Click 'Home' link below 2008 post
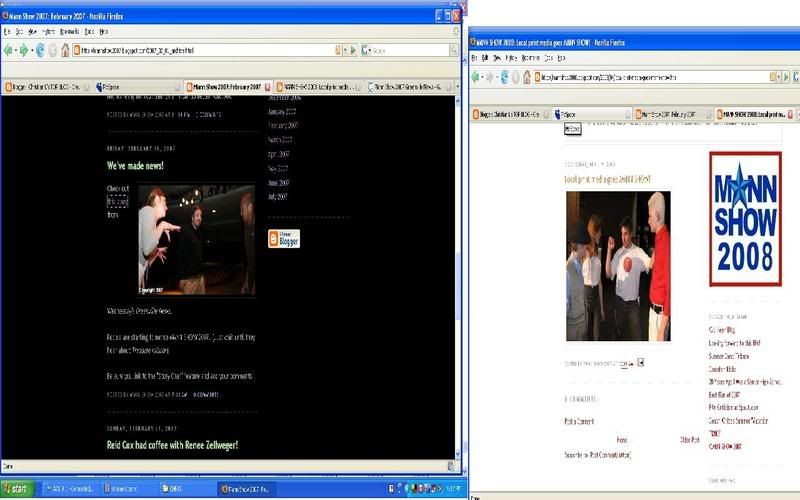This screenshot has width=800, height=500. (x=622, y=440)
